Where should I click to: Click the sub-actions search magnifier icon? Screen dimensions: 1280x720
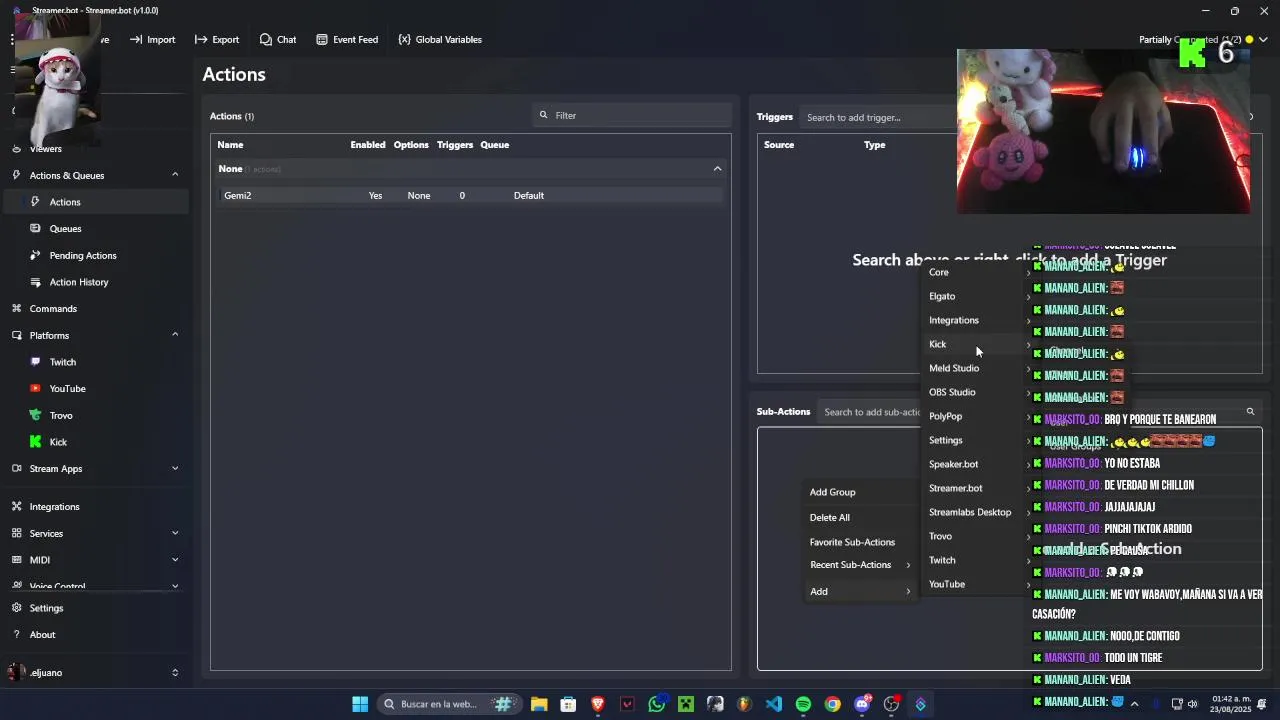tap(1250, 412)
